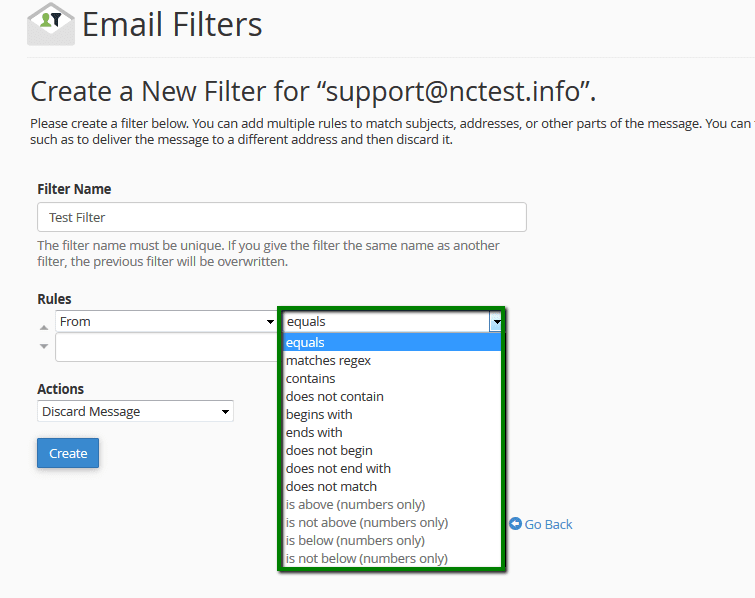
Task: Click the blue Create button
Action: tap(68, 453)
